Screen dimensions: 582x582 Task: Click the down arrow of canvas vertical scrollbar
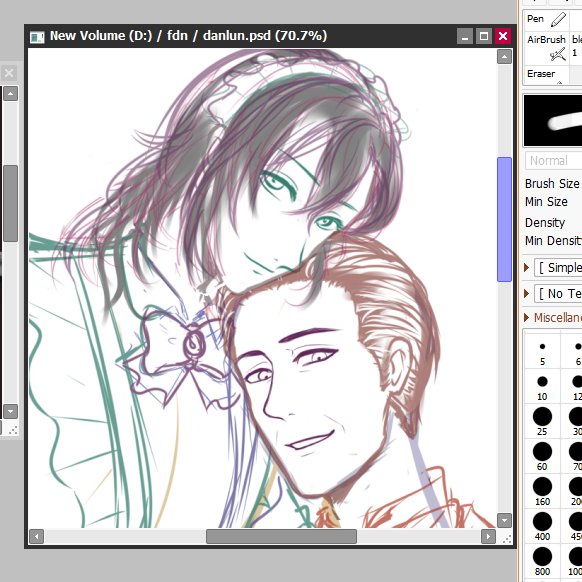tap(504, 520)
